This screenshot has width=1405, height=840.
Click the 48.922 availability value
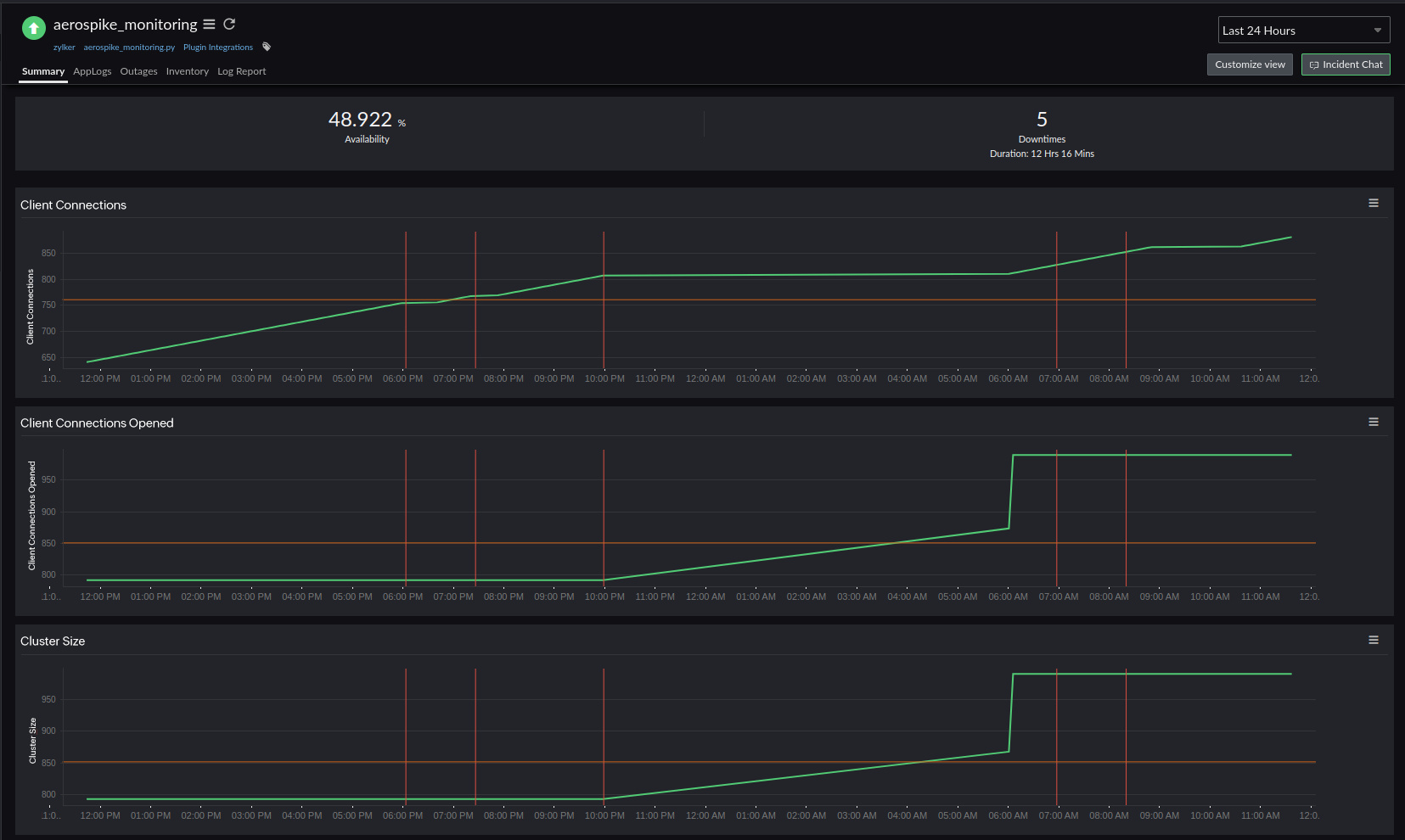[x=361, y=120]
